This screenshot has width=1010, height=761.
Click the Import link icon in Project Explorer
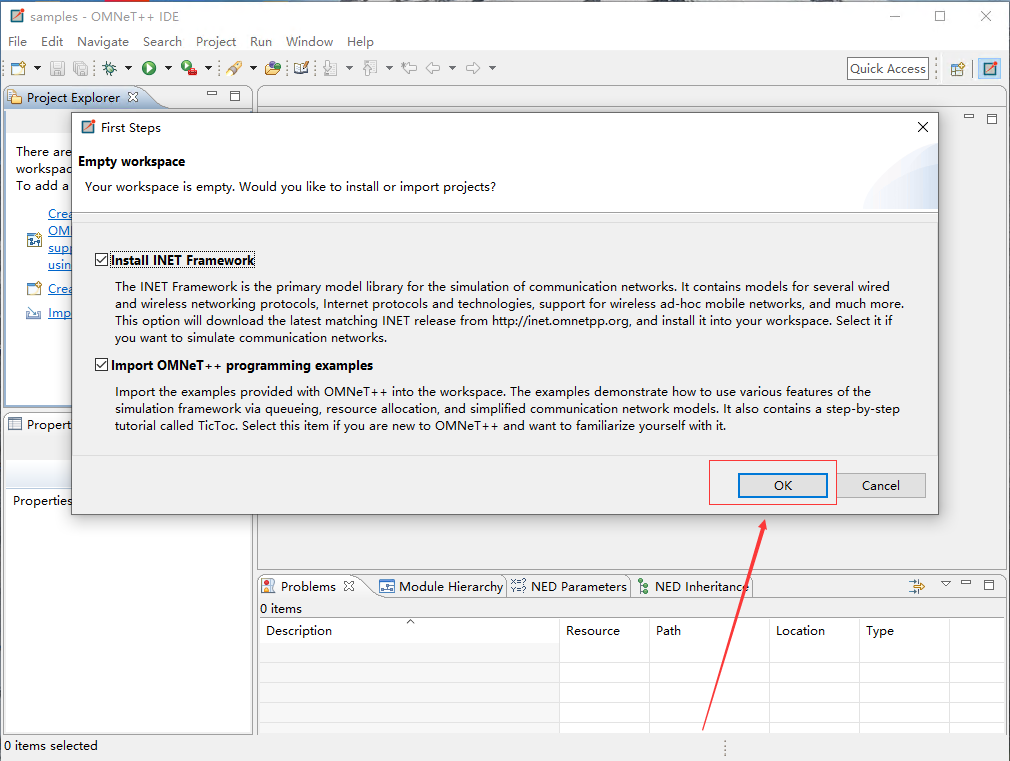[x=33, y=313]
